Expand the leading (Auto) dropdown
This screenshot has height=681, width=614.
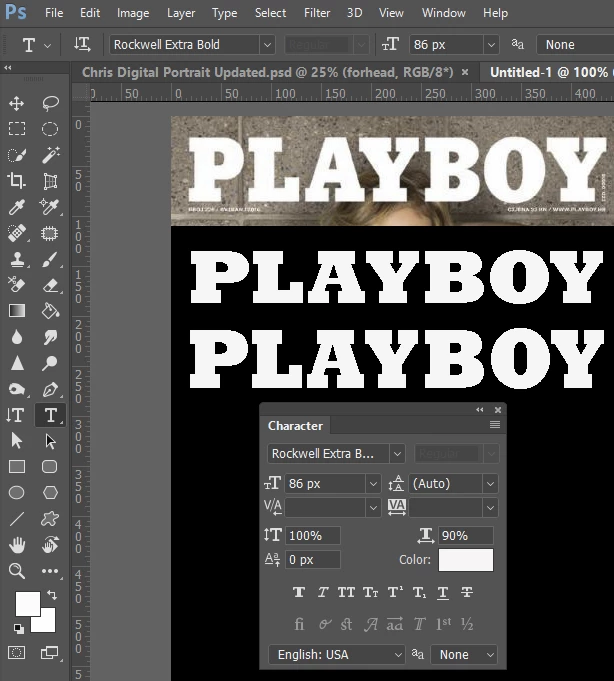490,484
